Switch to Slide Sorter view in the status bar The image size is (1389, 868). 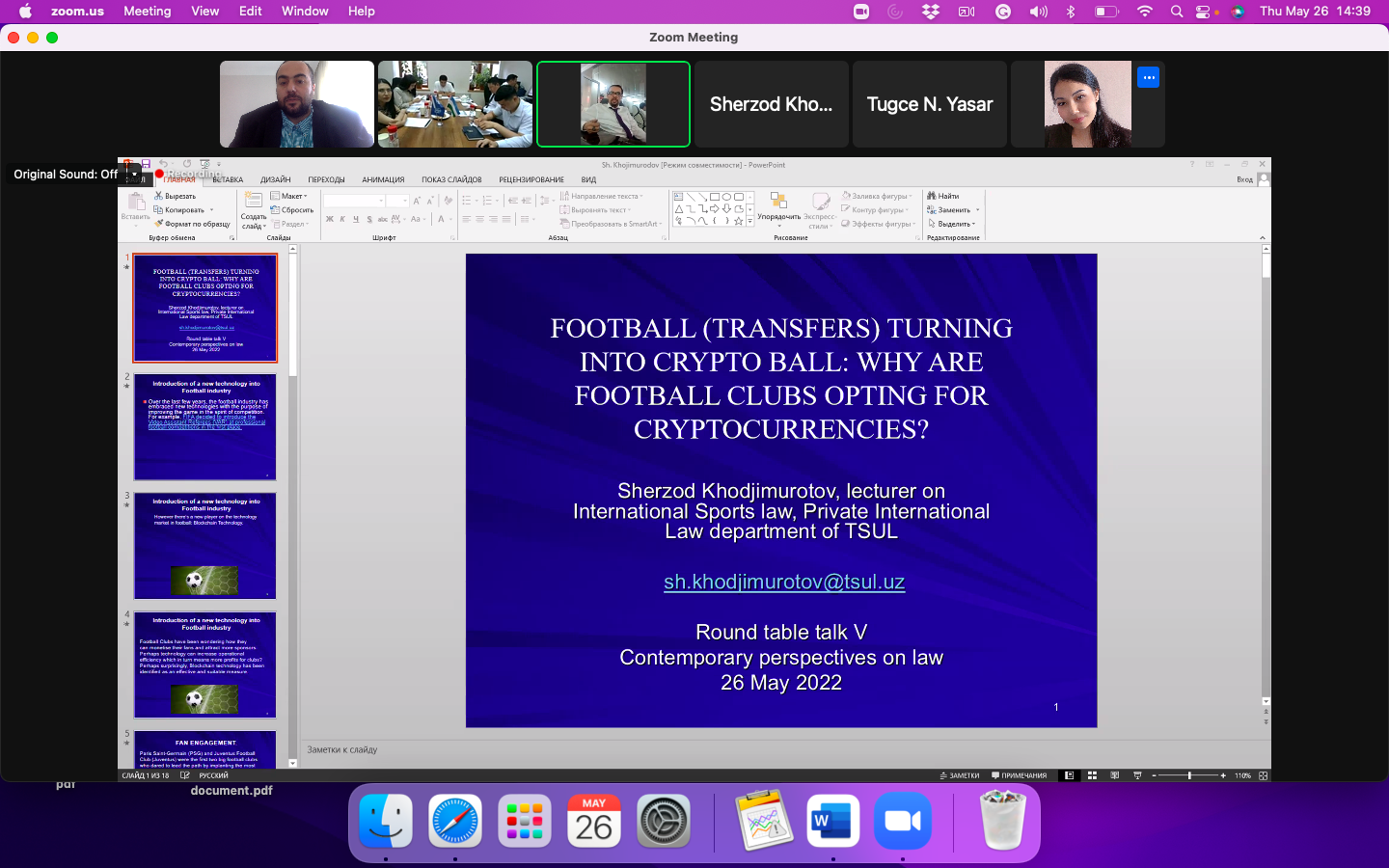point(1092,774)
